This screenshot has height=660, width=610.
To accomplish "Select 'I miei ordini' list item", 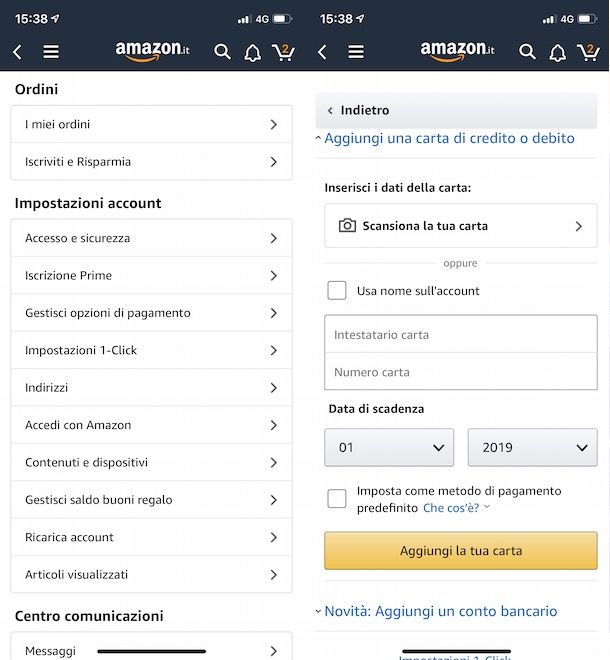I will pos(151,125).
